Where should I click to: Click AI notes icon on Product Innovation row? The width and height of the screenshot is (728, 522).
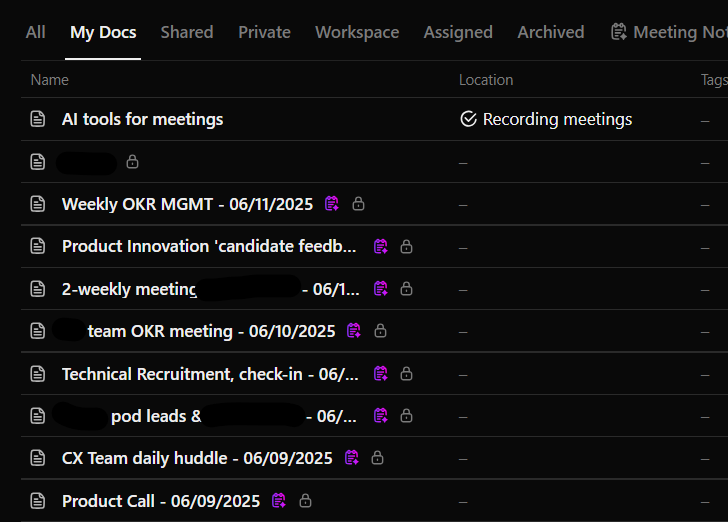(x=381, y=246)
